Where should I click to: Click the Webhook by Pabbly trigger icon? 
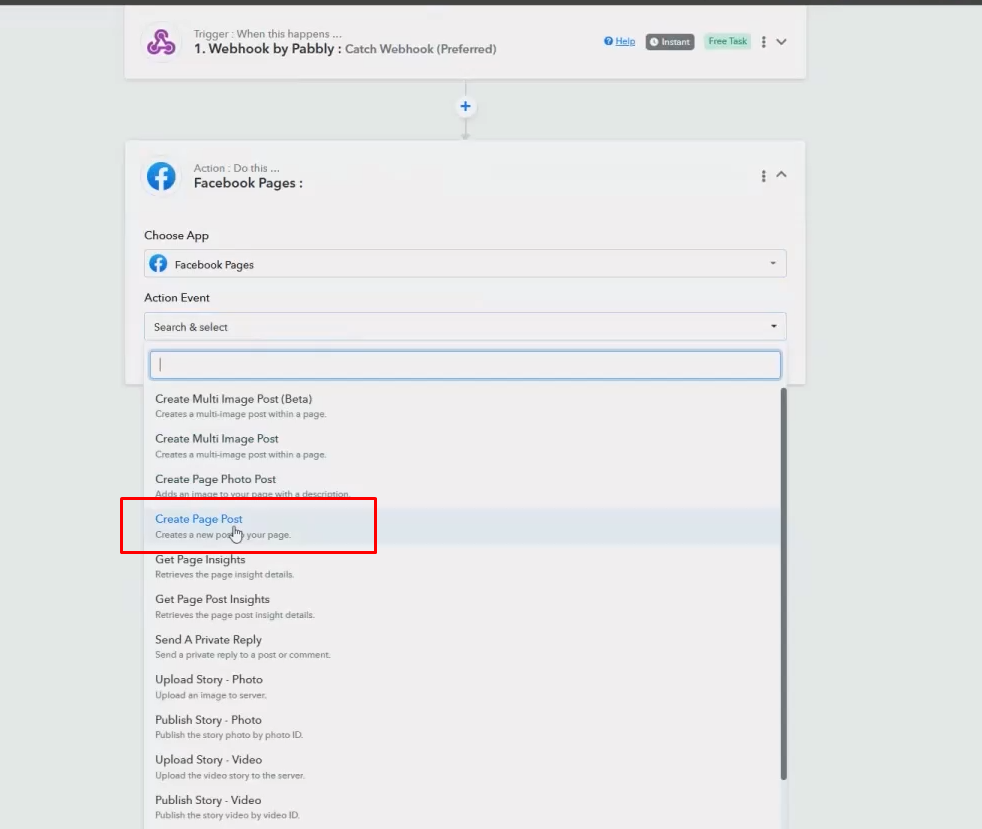pos(161,42)
